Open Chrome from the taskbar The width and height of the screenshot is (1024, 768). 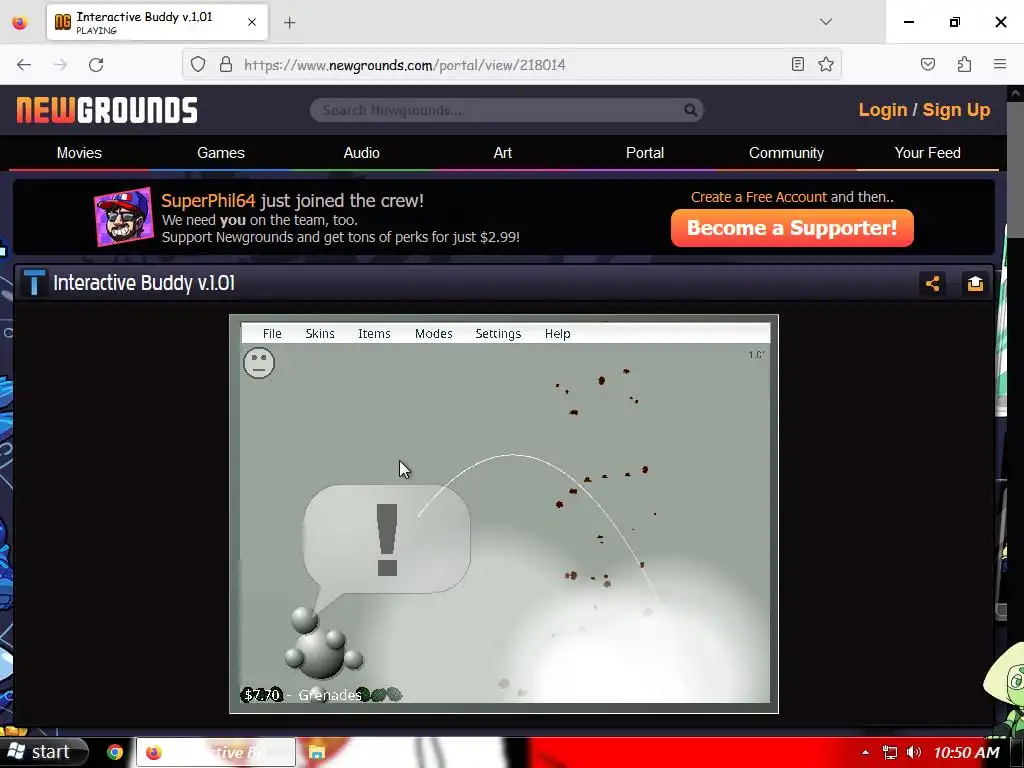click(115, 752)
